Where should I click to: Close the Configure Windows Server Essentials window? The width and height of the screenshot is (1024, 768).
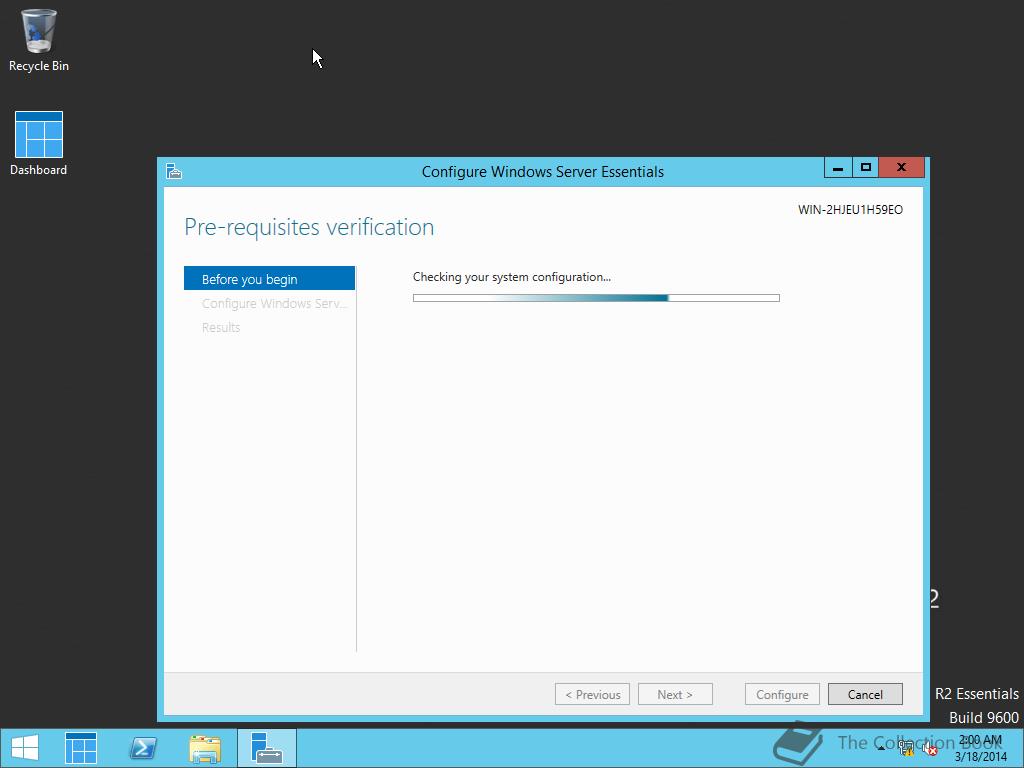(x=901, y=168)
